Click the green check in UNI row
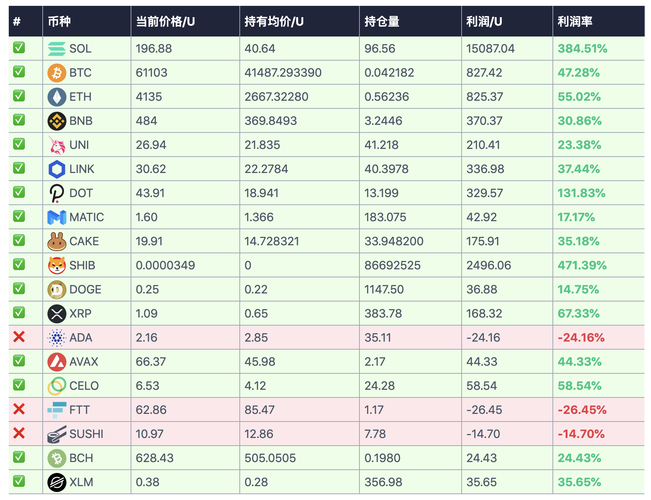Viewport: 651px width, 500px height. [19, 144]
